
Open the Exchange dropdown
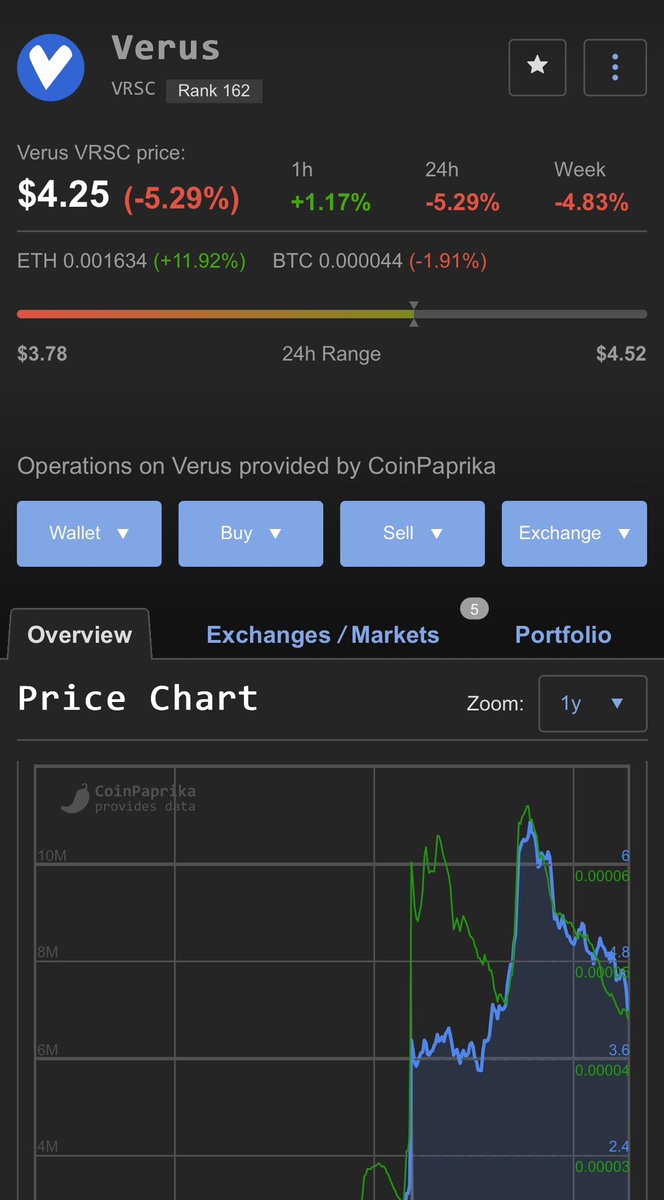point(574,533)
